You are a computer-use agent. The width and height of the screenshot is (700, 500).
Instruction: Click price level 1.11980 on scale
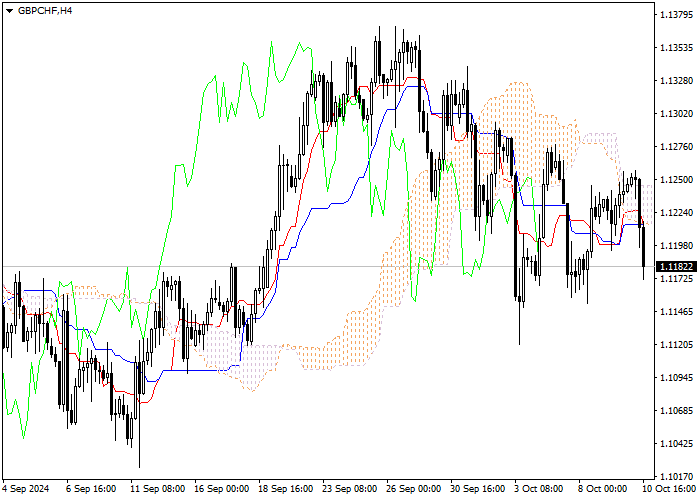tap(676, 246)
